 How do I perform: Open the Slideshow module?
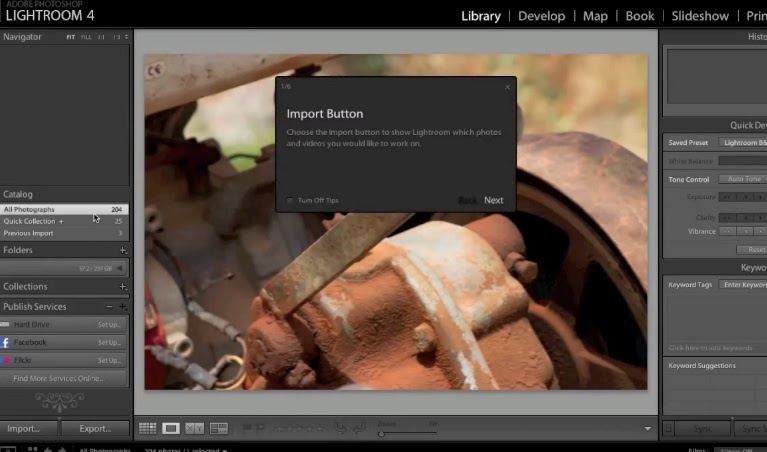700,16
